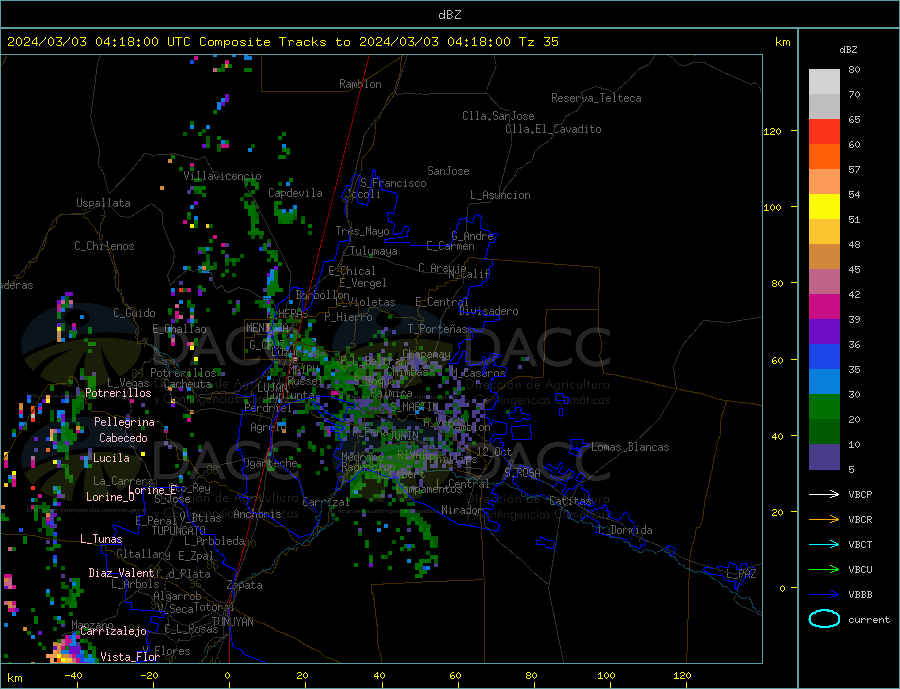Click the white VBCP arrow in legend
Viewport: 900px width, 689px height.
click(824, 494)
